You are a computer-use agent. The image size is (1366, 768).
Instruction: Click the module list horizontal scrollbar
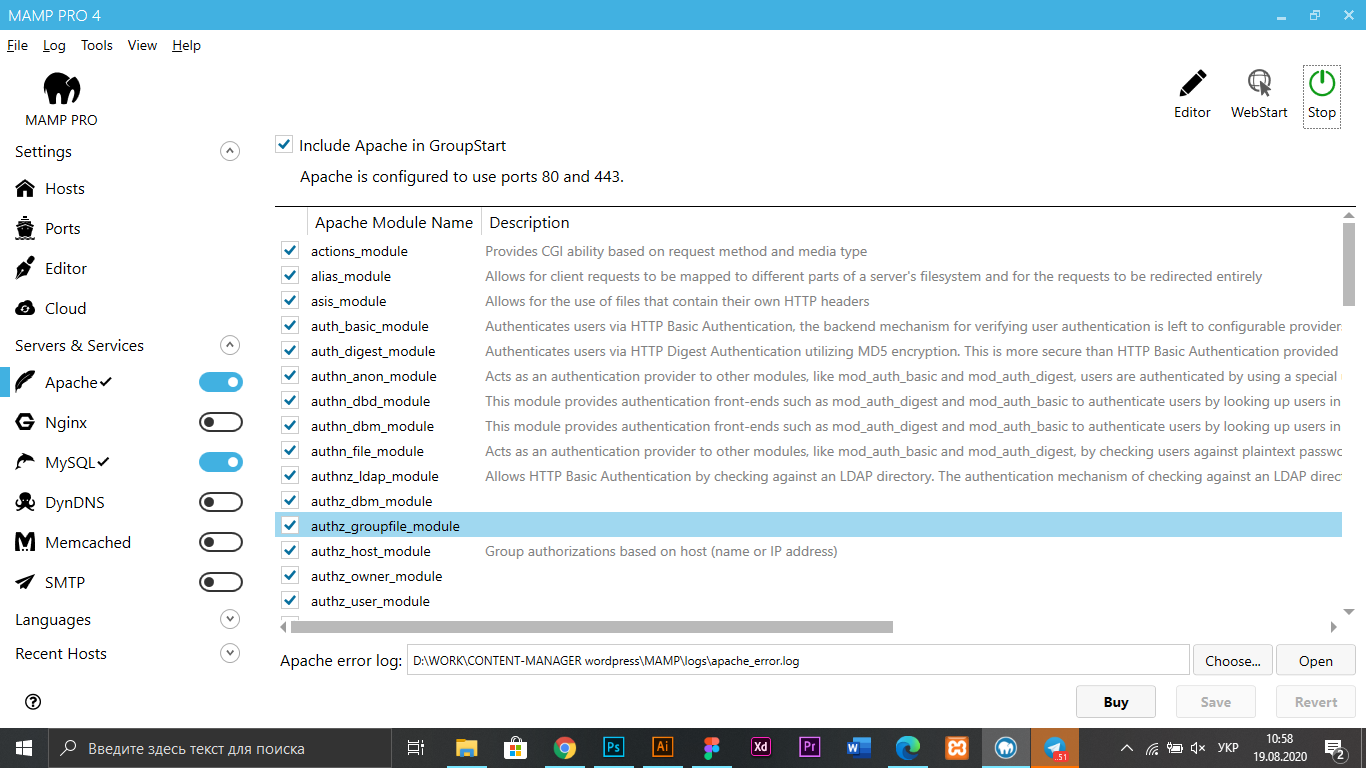pyautogui.click(x=591, y=627)
